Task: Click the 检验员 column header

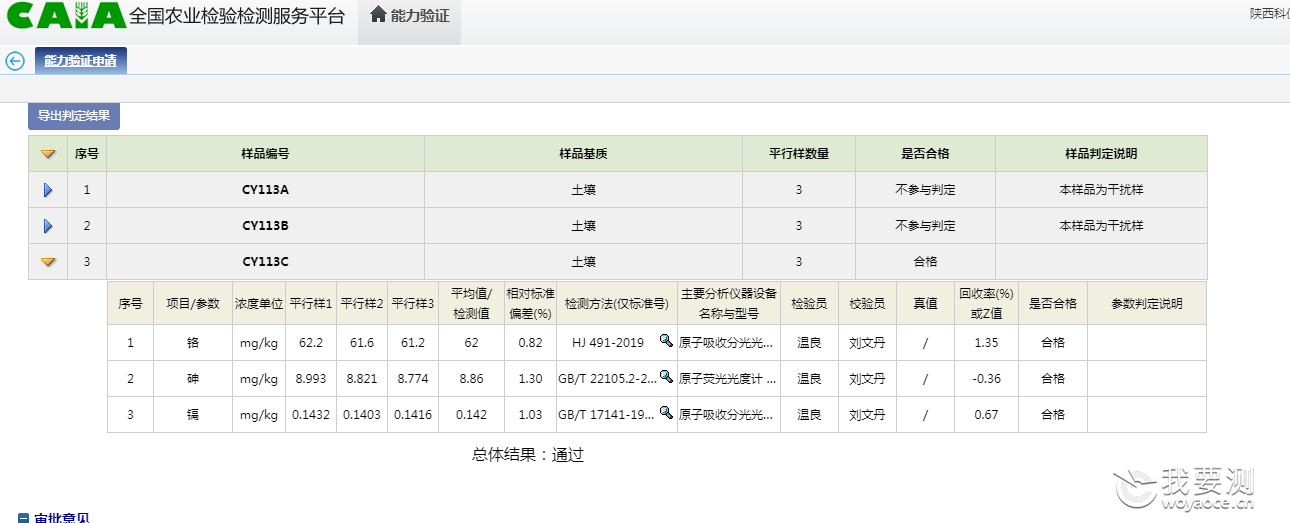Action: pos(809,304)
